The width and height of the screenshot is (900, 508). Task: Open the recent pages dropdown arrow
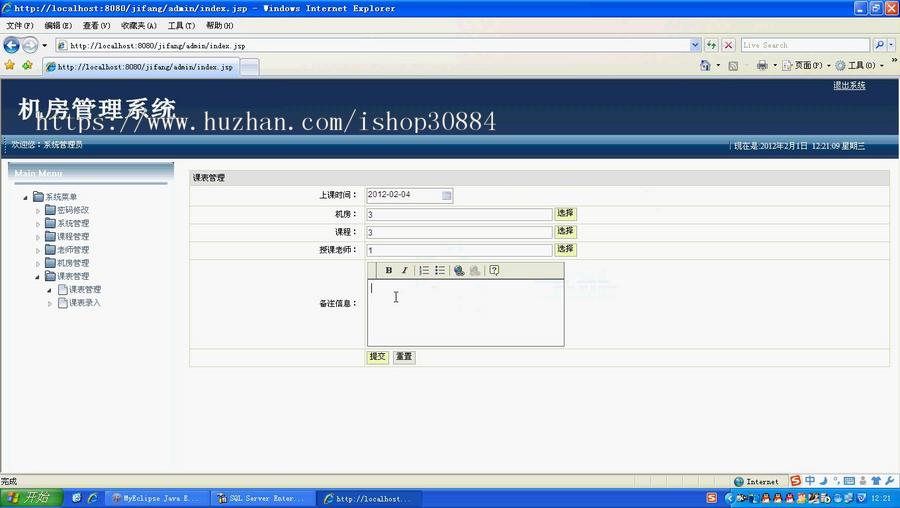pyautogui.click(x=45, y=45)
